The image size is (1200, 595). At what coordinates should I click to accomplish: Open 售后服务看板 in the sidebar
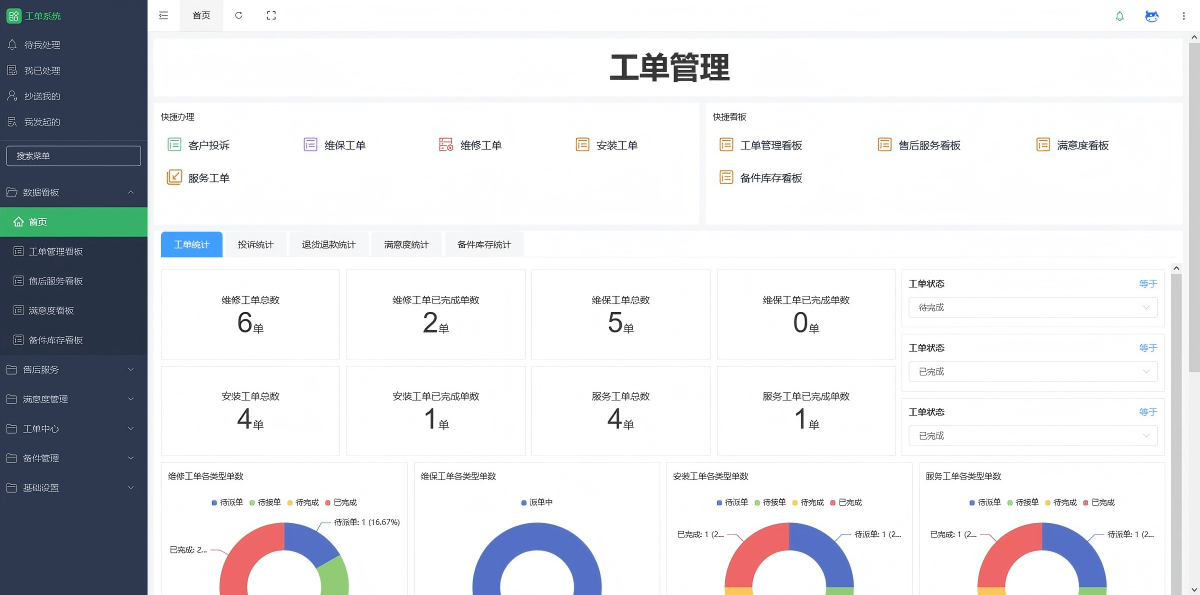74,281
